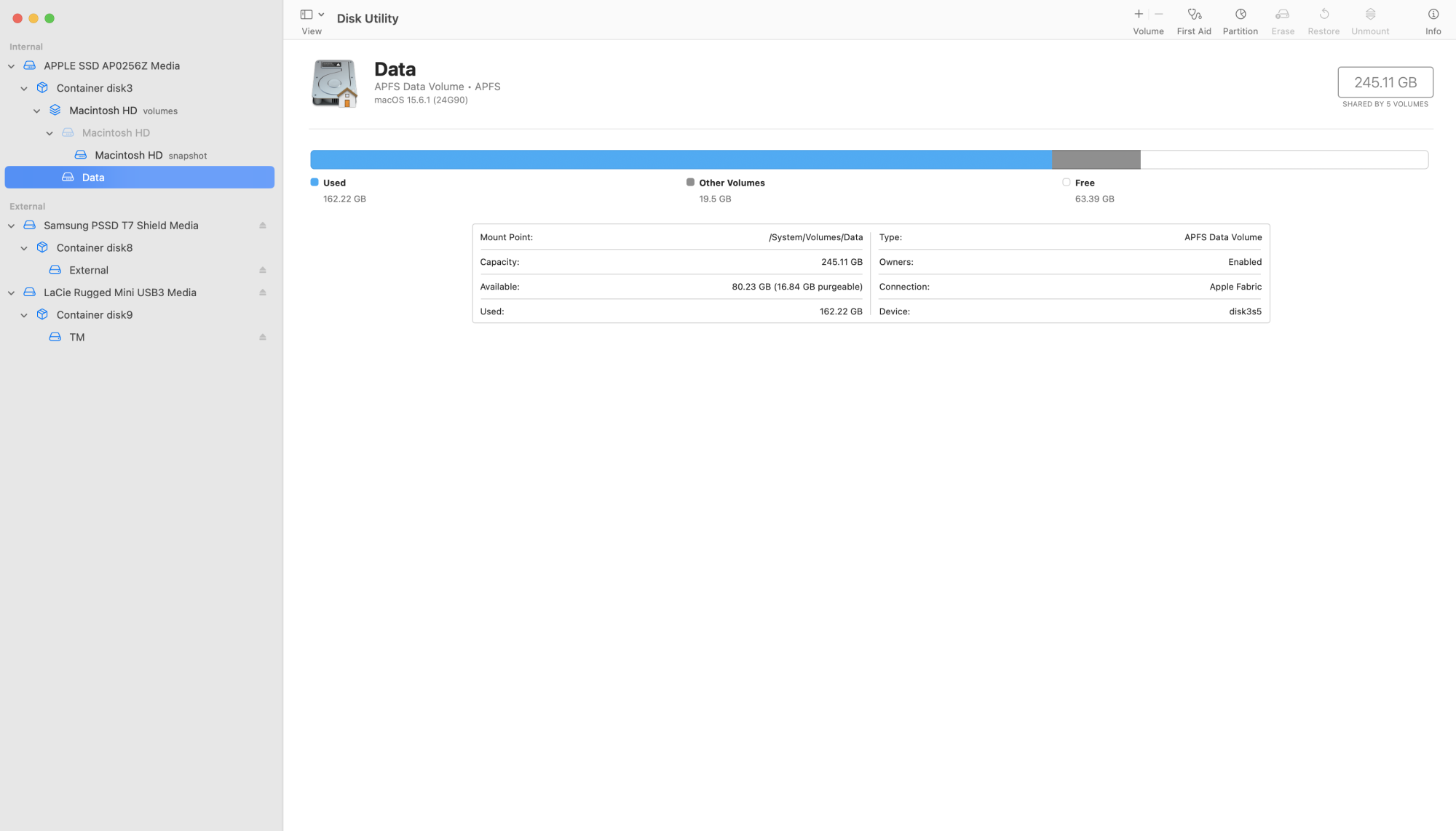Select the Macintosh HD snapshot item
This screenshot has width=1456, height=831.
coord(129,155)
